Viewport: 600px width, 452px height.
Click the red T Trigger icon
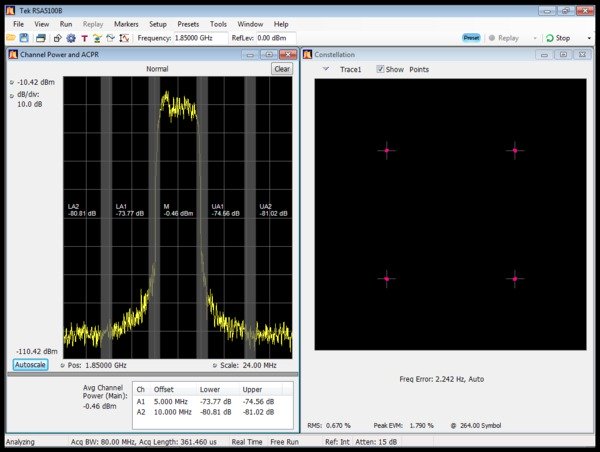[83, 38]
